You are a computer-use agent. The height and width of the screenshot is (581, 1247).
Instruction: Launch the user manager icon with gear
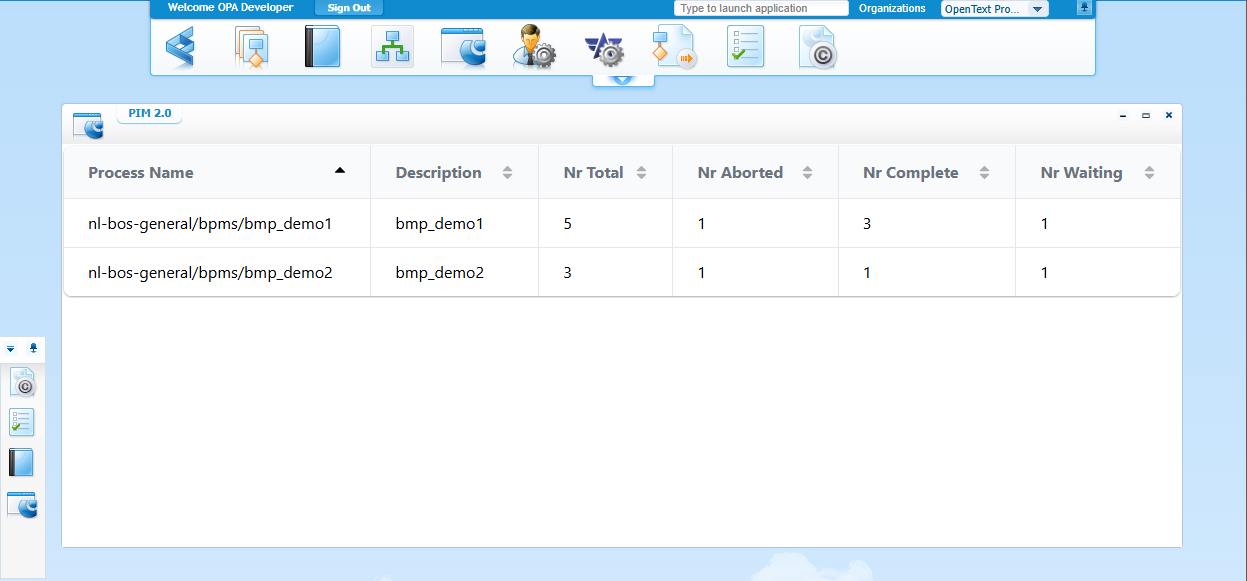[534, 47]
